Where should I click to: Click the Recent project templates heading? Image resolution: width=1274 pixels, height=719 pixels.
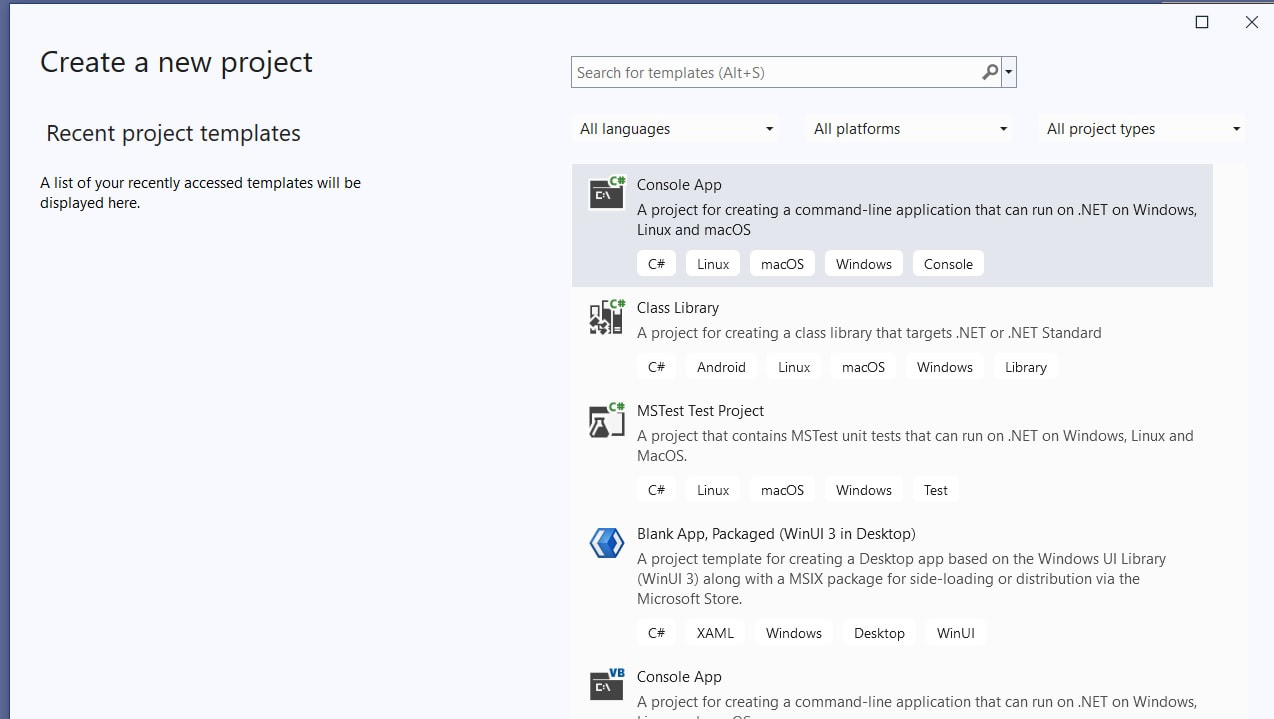[173, 133]
